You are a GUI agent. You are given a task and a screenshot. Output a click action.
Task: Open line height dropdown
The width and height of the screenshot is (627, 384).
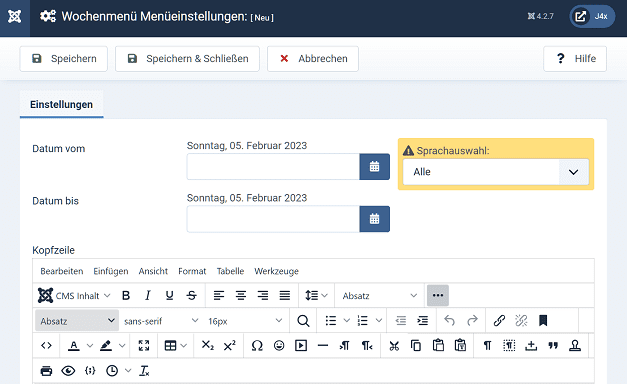coord(316,296)
